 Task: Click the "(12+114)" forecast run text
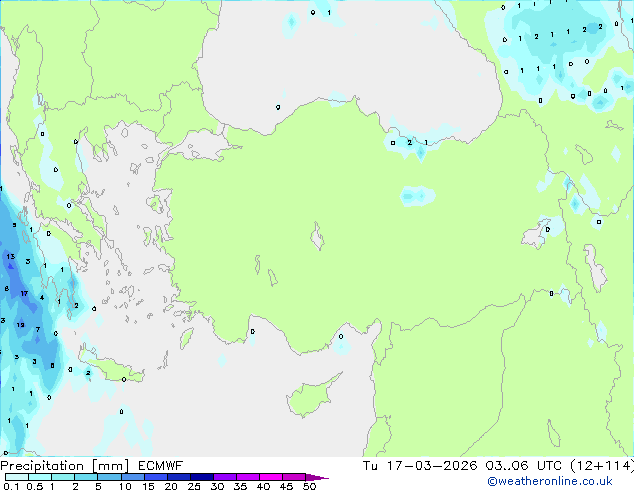602,466
